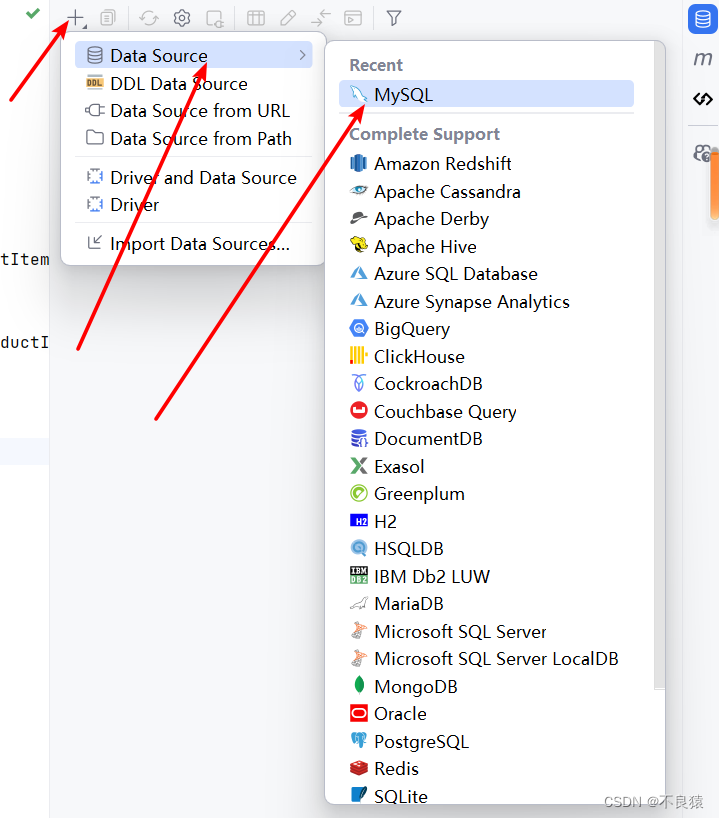Select Redis
This screenshot has width=719, height=818.
tap(486, 768)
